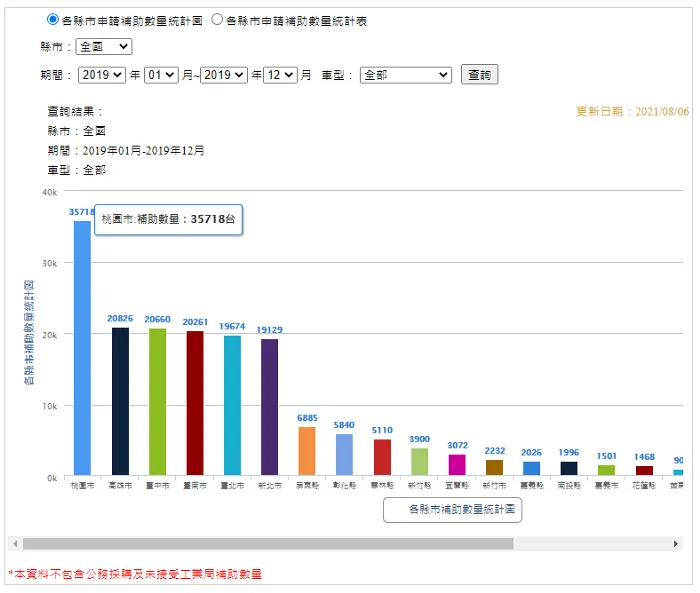Click the 南投縣 bar valued 1996

[x=569, y=468]
